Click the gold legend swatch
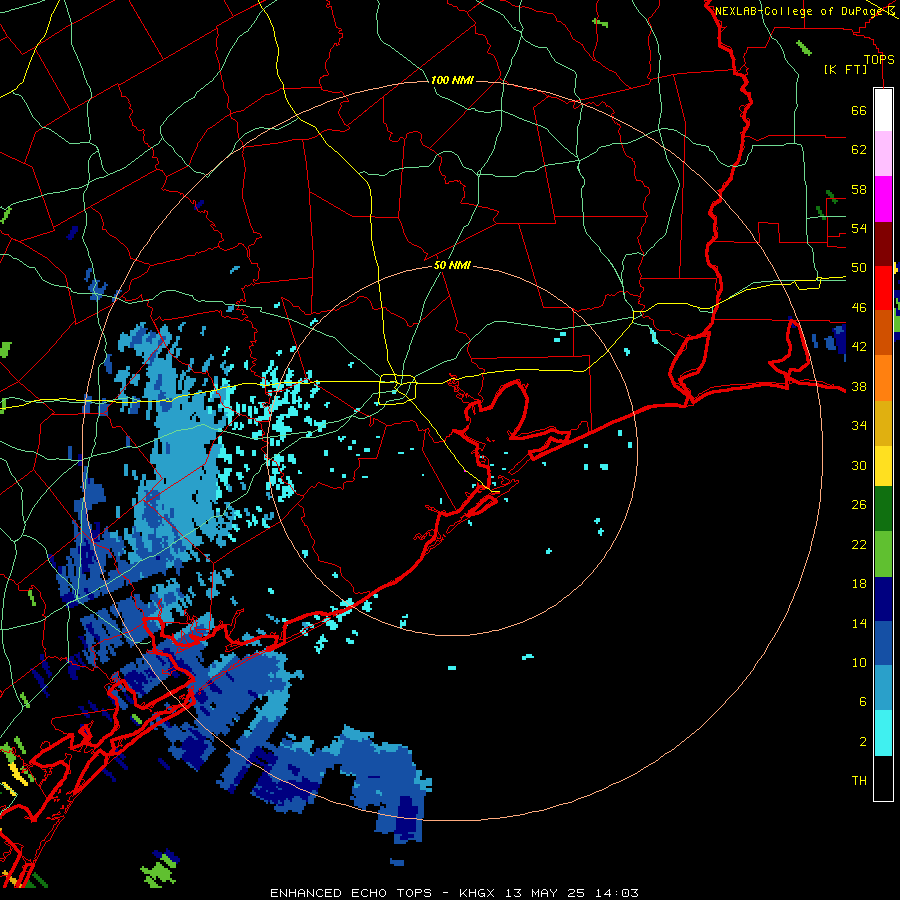Image resolution: width=900 pixels, height=900 pixels. [883, 423]
